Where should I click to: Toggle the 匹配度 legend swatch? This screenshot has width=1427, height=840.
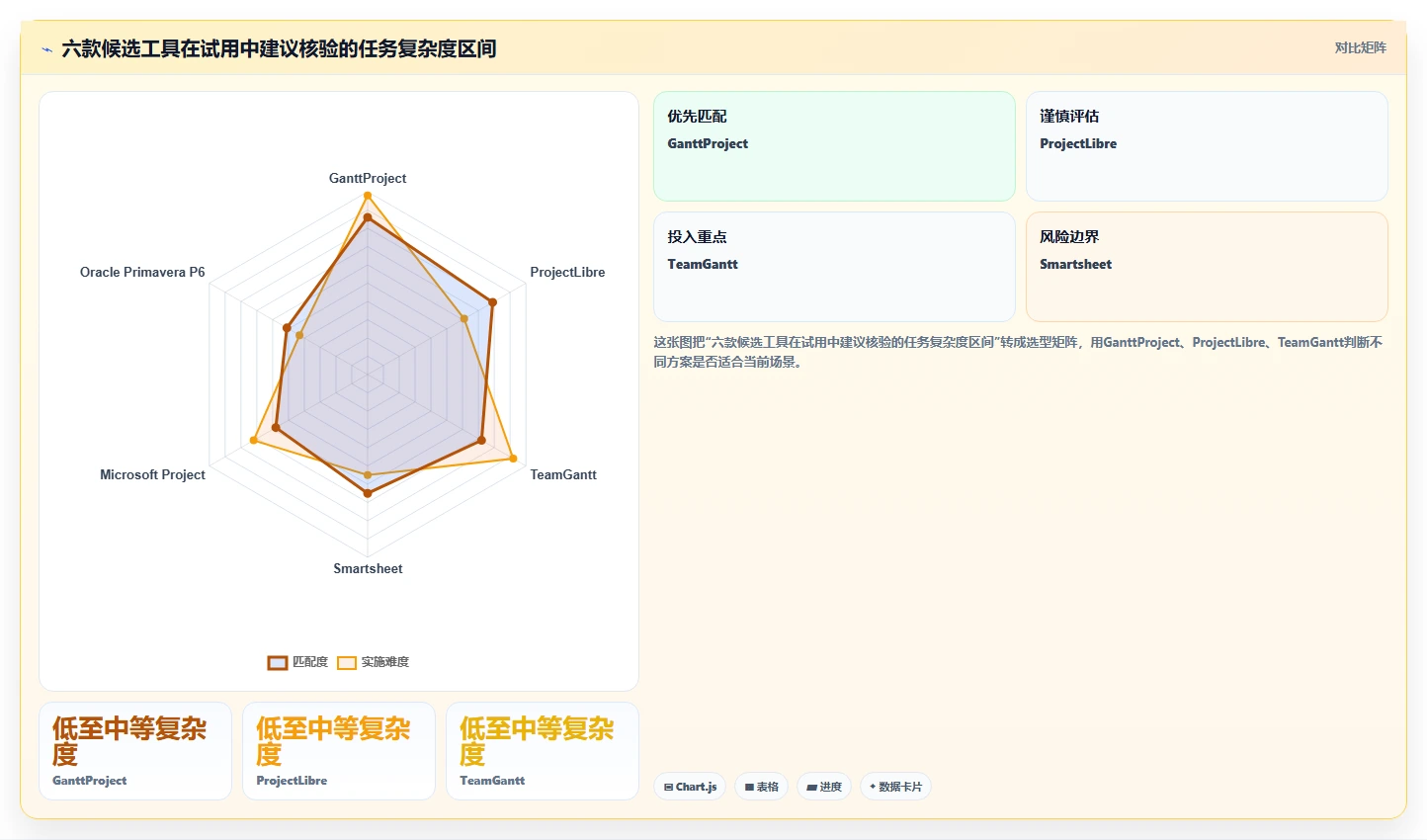(278, 662)
